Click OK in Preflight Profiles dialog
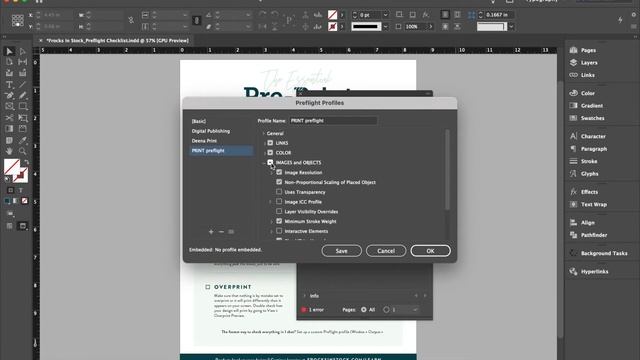This screenshot has width=640, height=360. coord(431,251)
